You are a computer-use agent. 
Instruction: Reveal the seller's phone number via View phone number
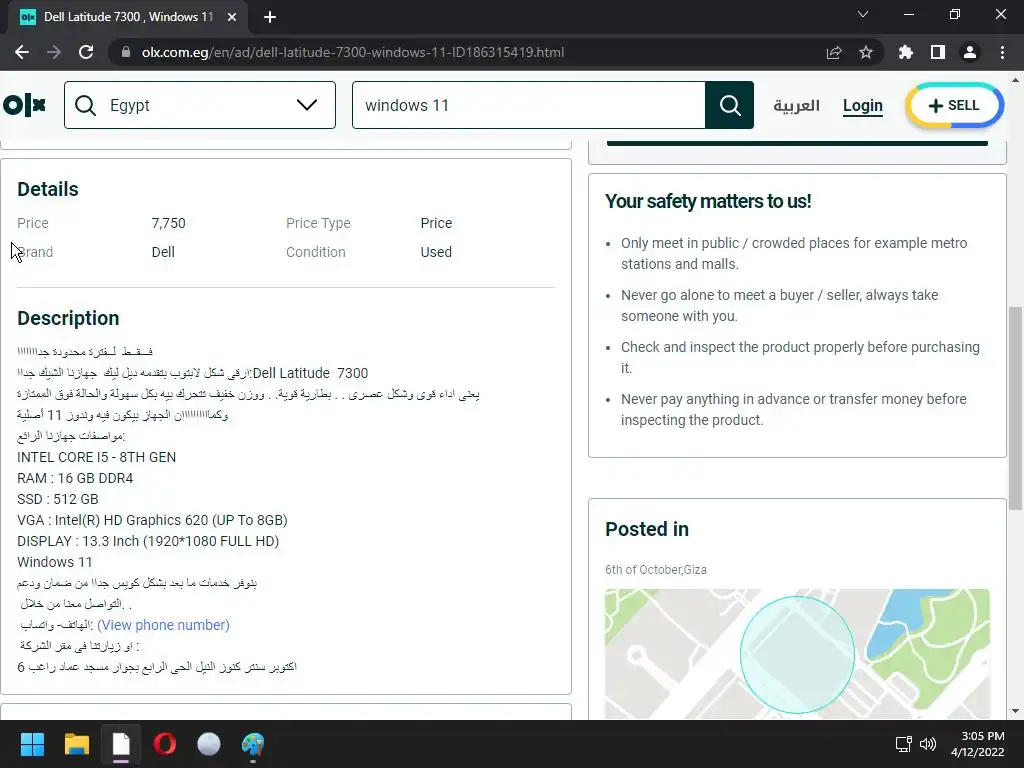click(163, 625)
